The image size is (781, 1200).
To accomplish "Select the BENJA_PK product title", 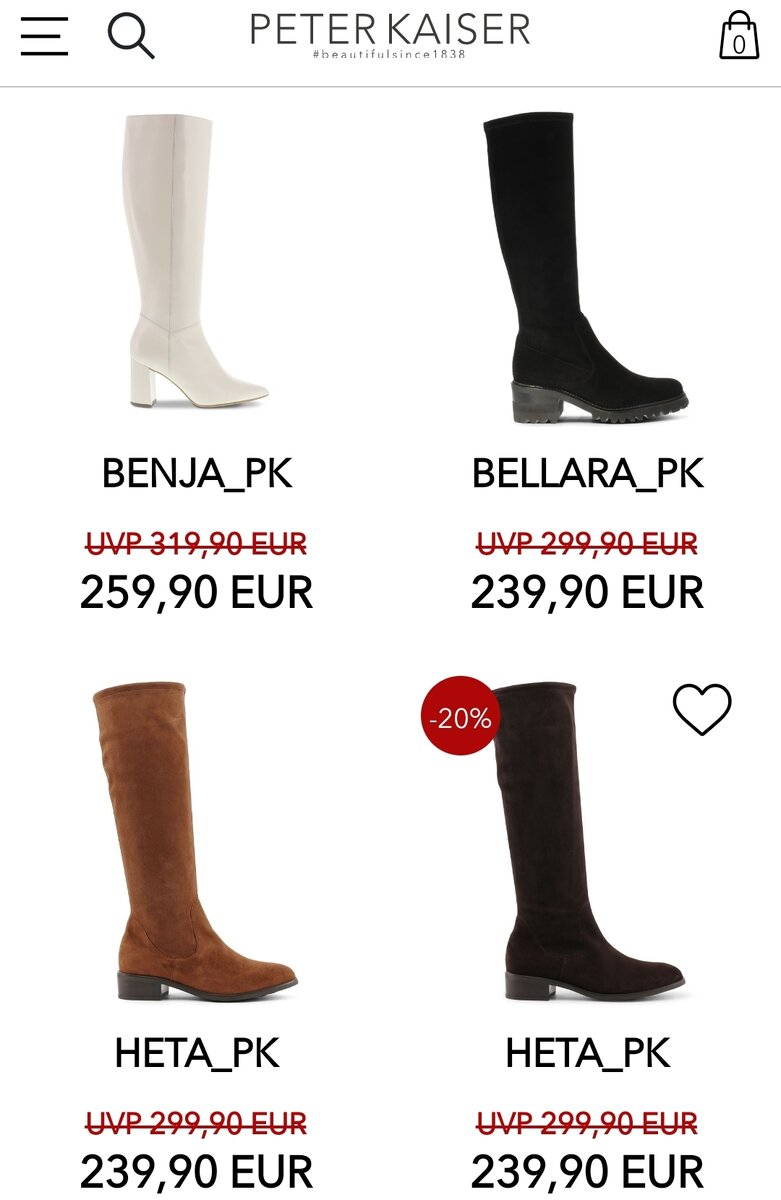I will tap(197, 473).
